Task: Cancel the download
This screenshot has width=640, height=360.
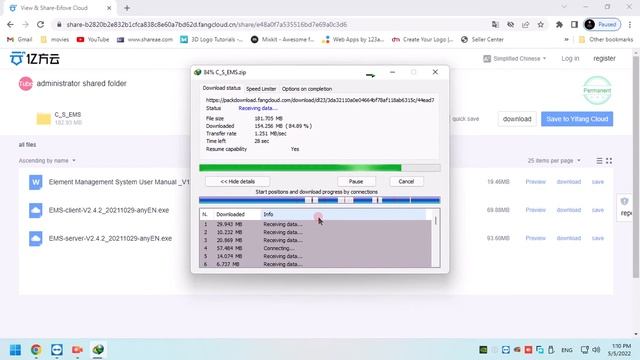Action: (406, 181)
